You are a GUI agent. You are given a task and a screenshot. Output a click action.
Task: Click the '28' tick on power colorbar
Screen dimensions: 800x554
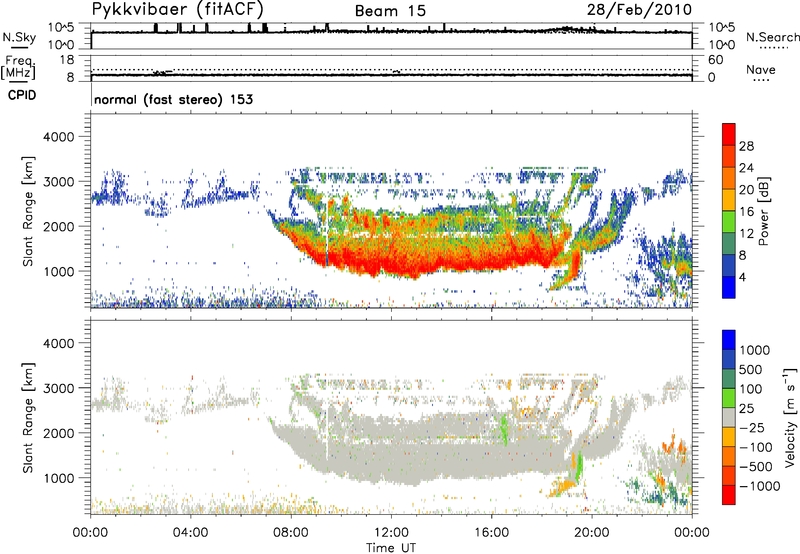pos(746,146)
